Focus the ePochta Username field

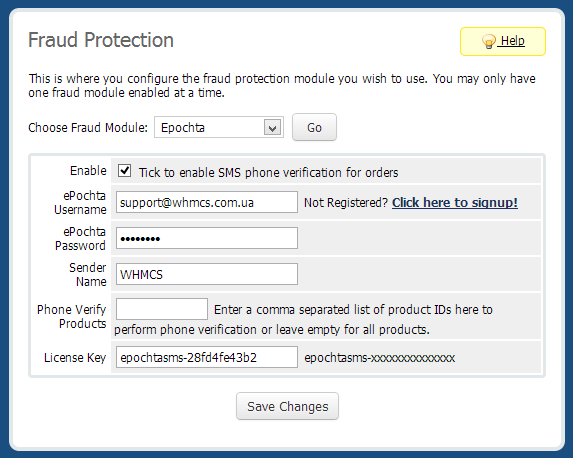(207, 202)
